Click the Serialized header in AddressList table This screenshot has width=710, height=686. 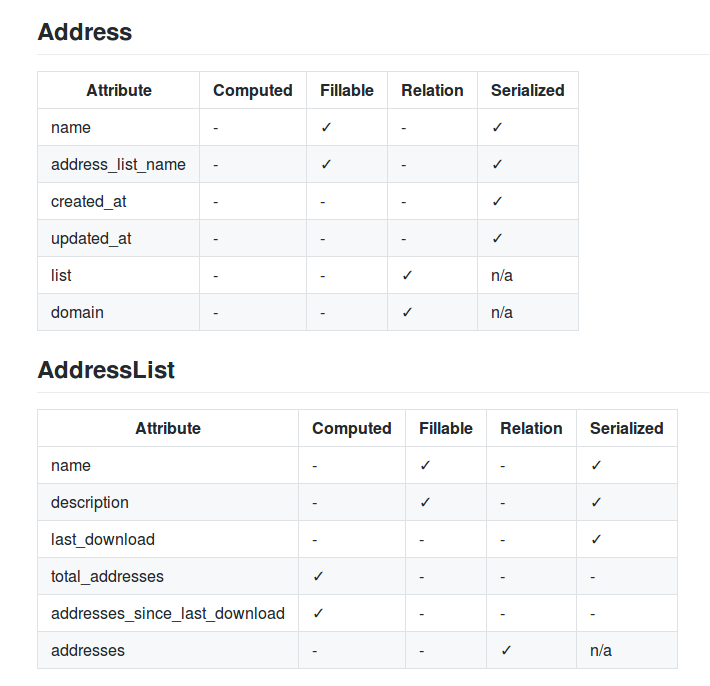(627, 428)
